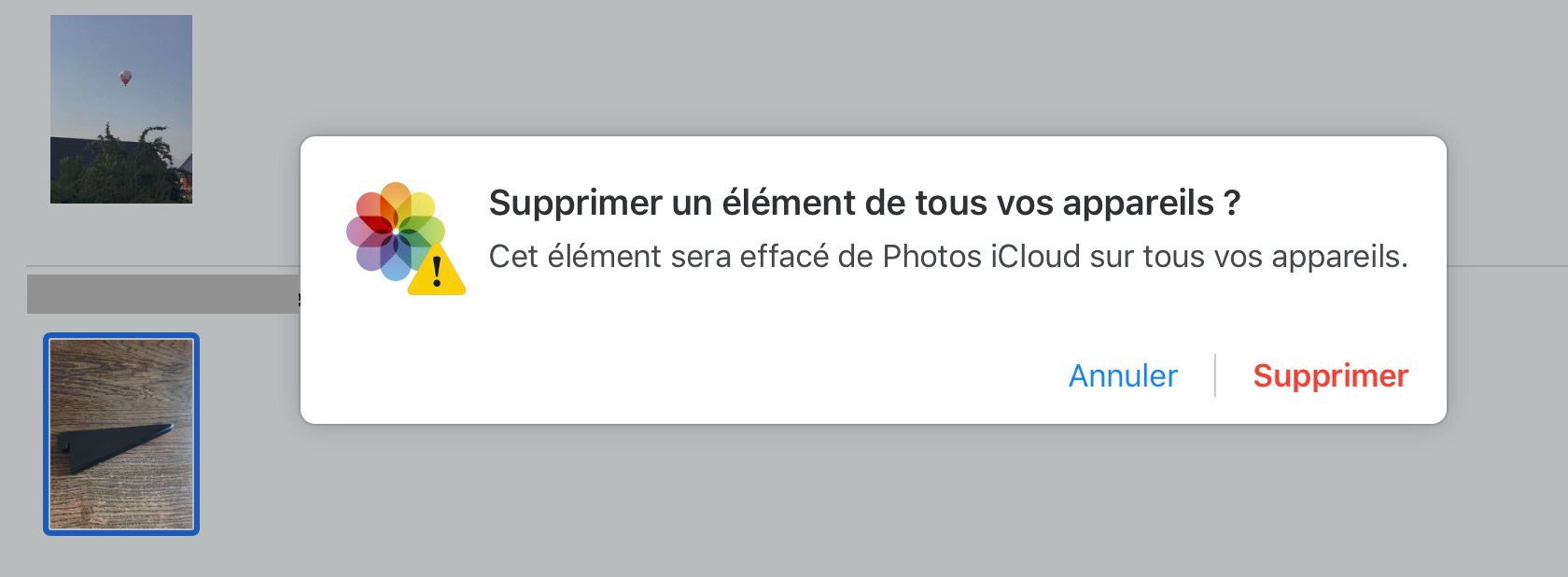The image size is (1568, 577).
Task: Click the selected wooden table photo thumbnail
Action: click(121, 434)
